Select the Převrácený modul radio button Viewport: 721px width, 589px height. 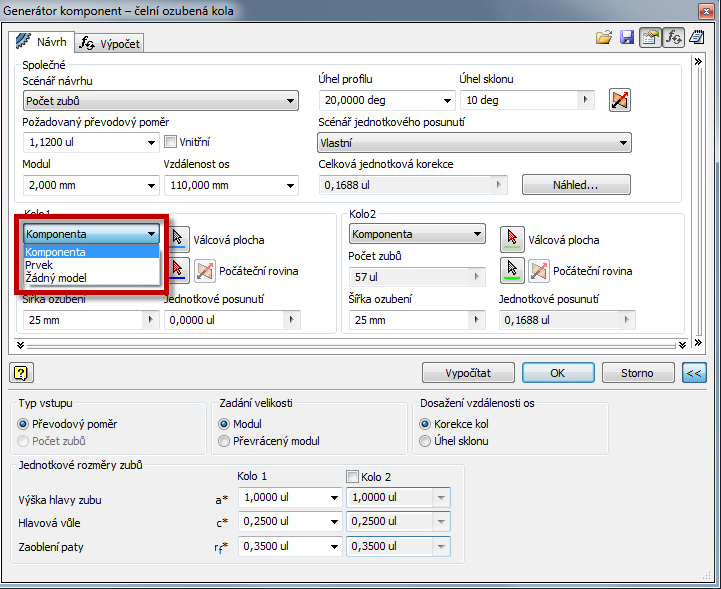pos(225,440)
